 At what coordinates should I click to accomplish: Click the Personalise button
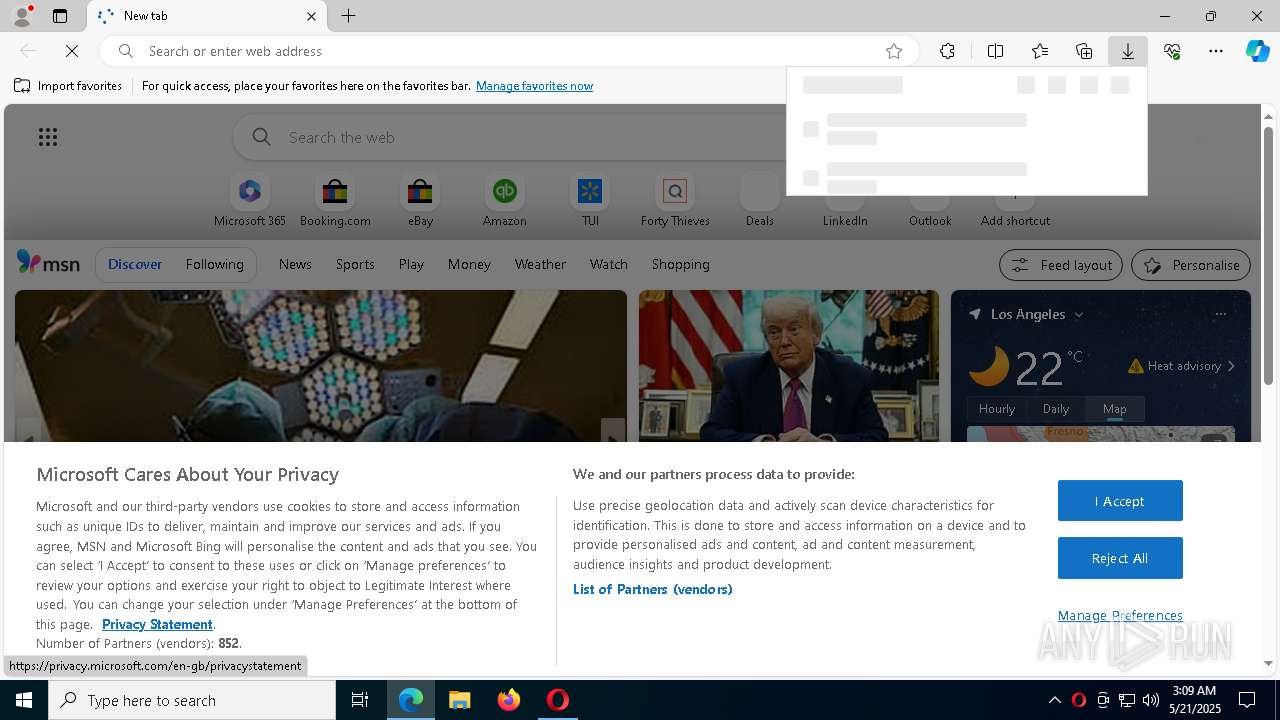[1191, 265]
